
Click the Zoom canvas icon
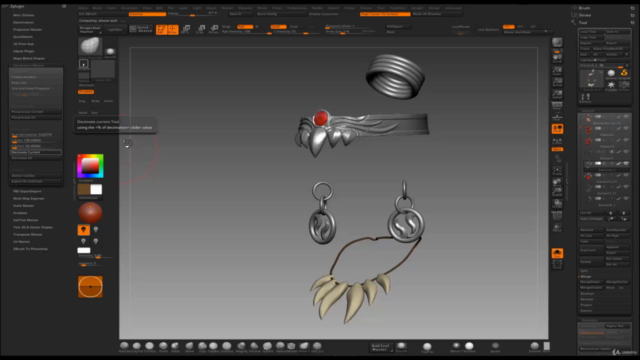click(x=557, y=71)
